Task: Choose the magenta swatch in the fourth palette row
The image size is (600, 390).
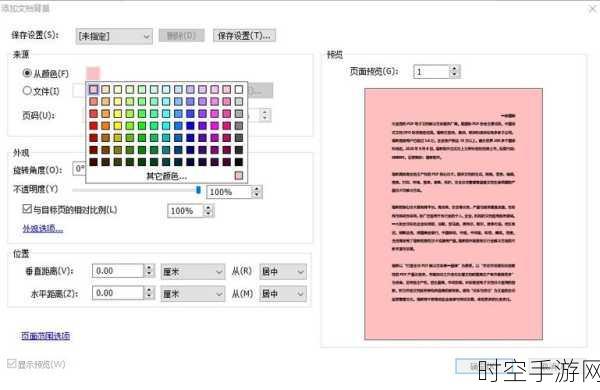Action: pos(215,126)
